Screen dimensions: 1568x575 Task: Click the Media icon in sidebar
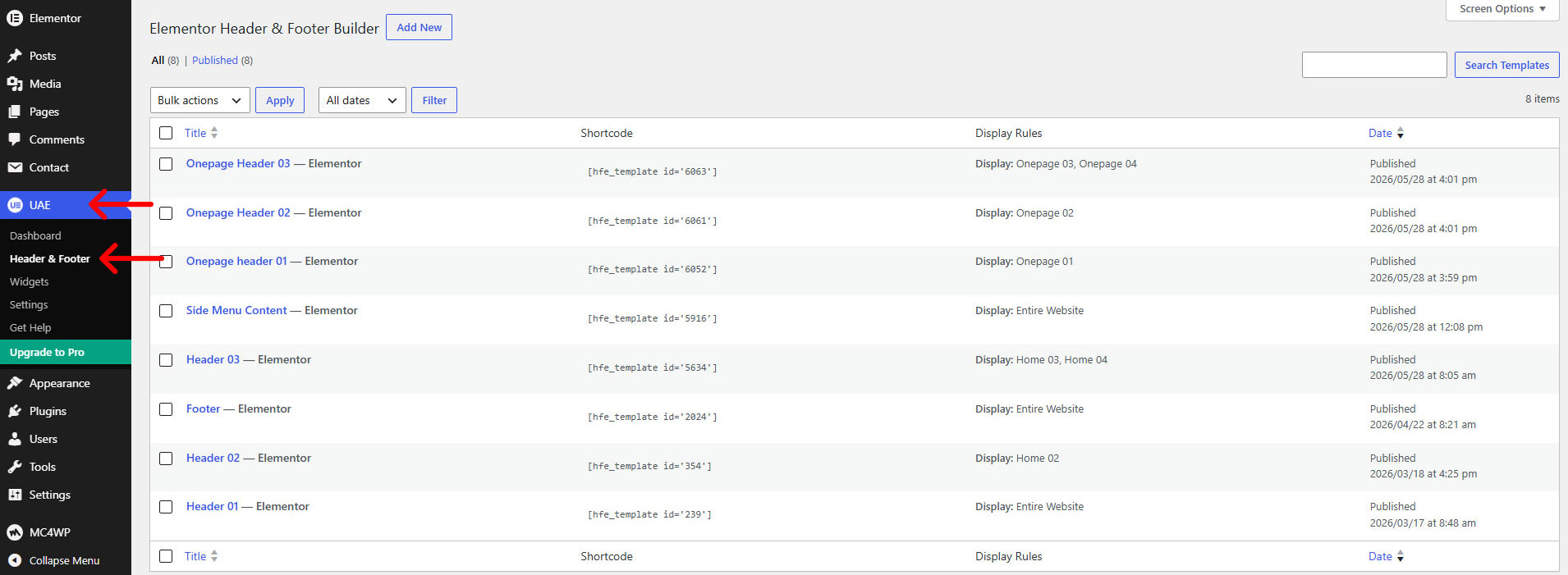click(15, 84)
